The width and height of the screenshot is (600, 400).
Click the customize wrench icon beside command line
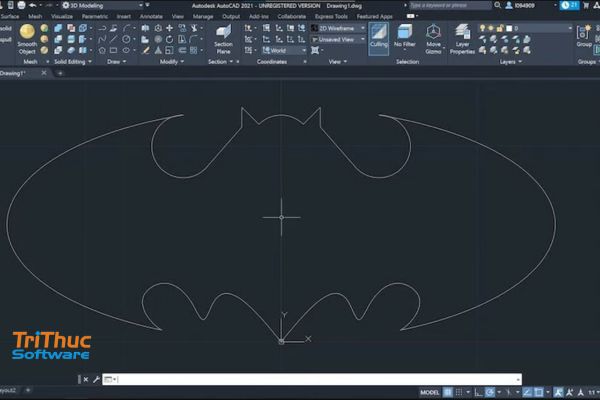coord(96,379)
